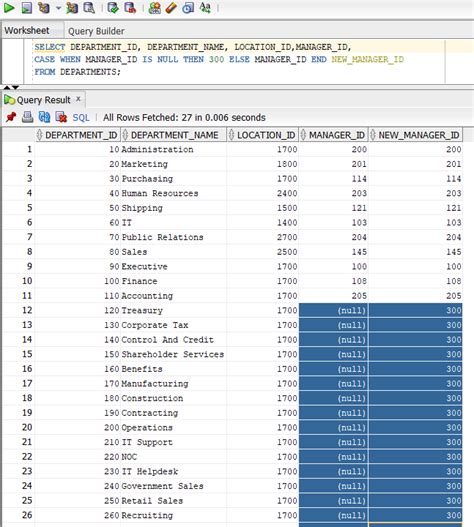Select the Administration cell
This screenshot has width=474, height=527.
(x=173, y=149)
